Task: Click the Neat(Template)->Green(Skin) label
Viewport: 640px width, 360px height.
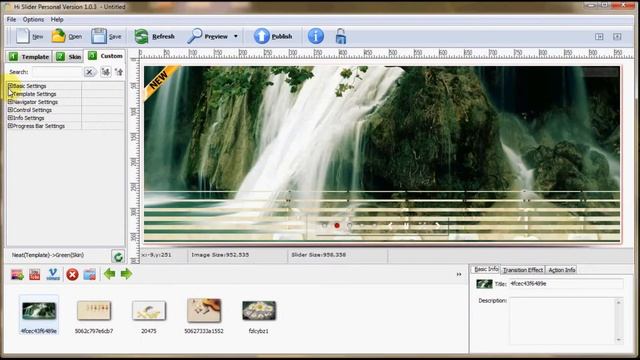Action: [48, 255]
